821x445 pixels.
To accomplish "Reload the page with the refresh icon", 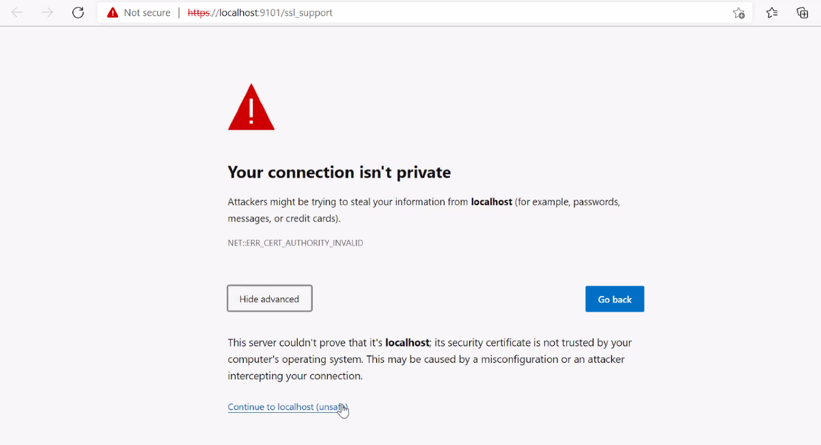I will click(x=78, y=13).
